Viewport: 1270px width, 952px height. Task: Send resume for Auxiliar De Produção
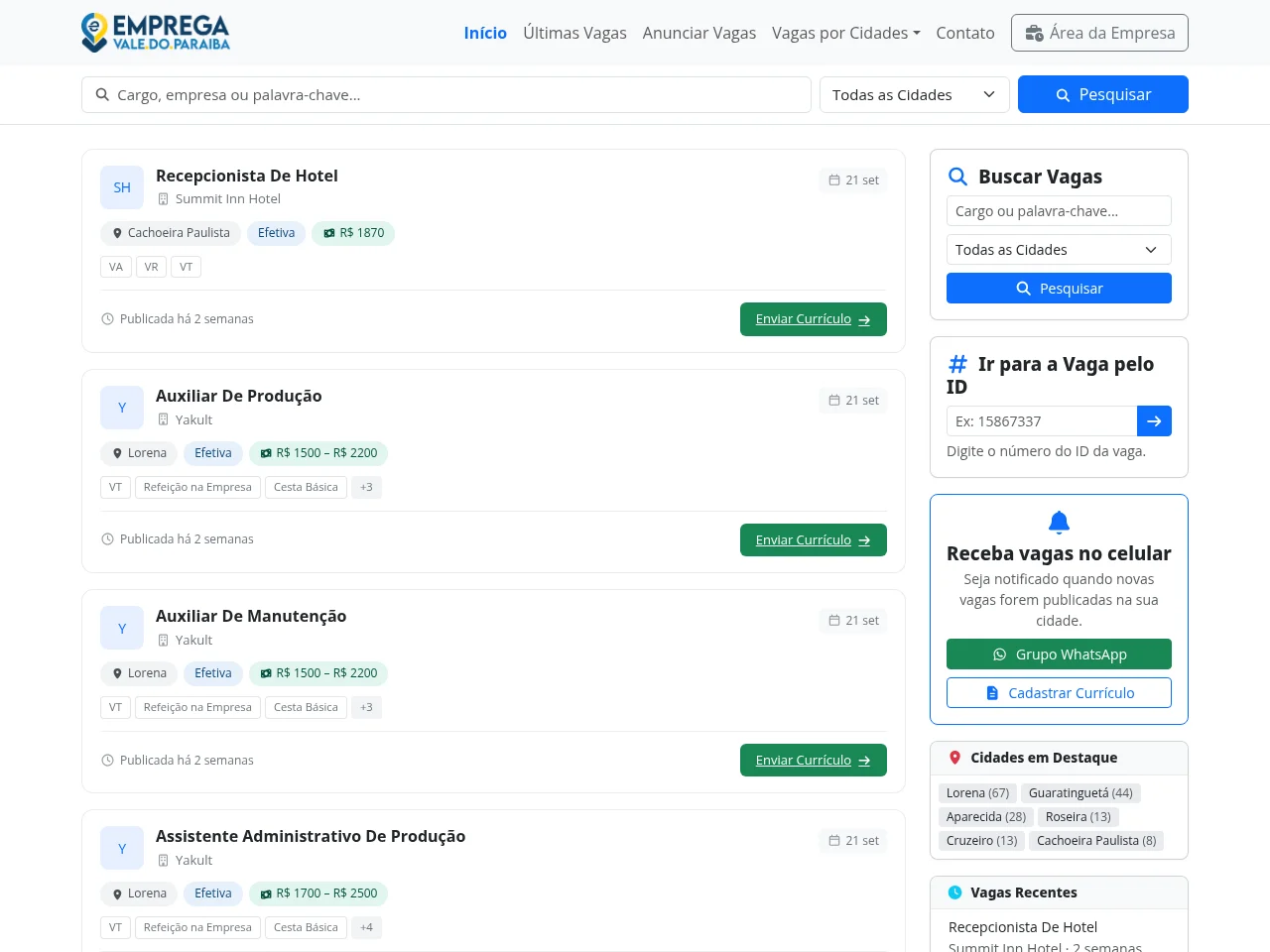(x=814, y=540)
